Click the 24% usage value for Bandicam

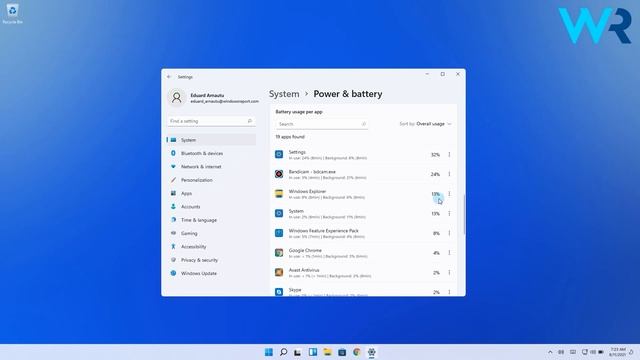coord(435,174)
